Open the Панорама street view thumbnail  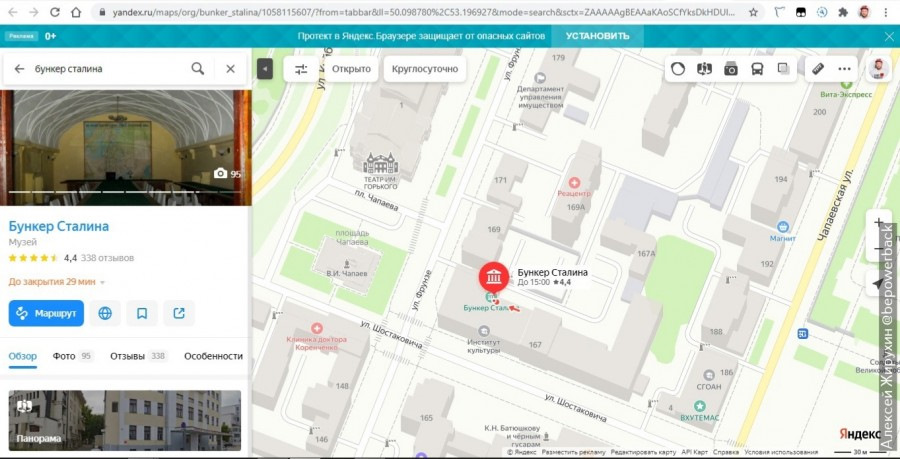(125, 421)
